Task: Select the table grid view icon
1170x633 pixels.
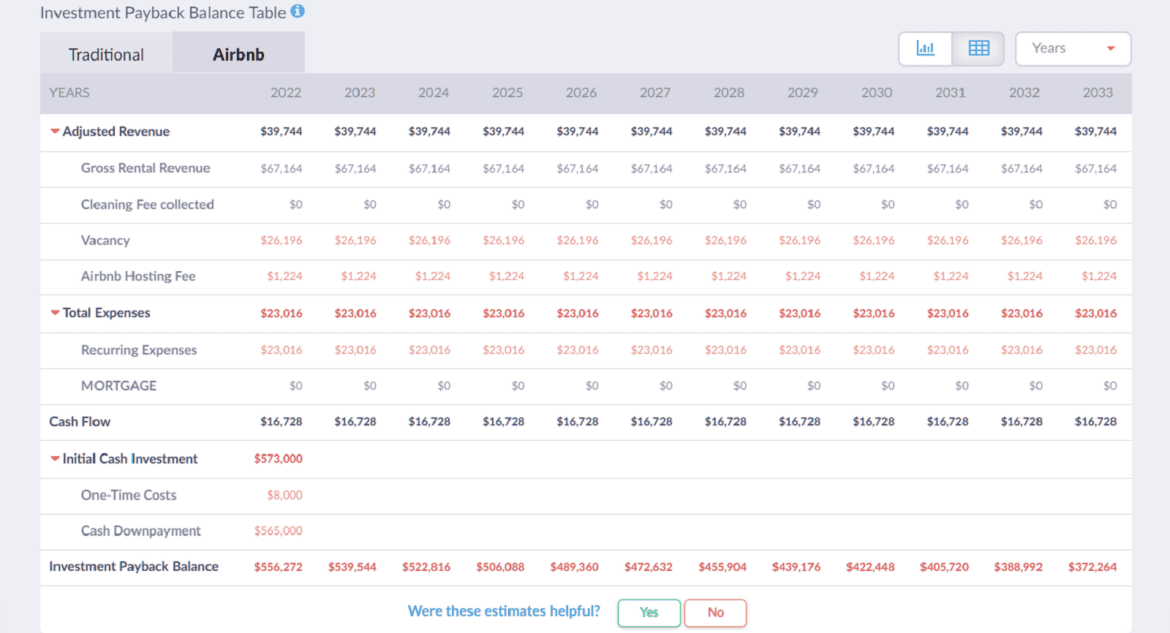Action: point(977,47)
